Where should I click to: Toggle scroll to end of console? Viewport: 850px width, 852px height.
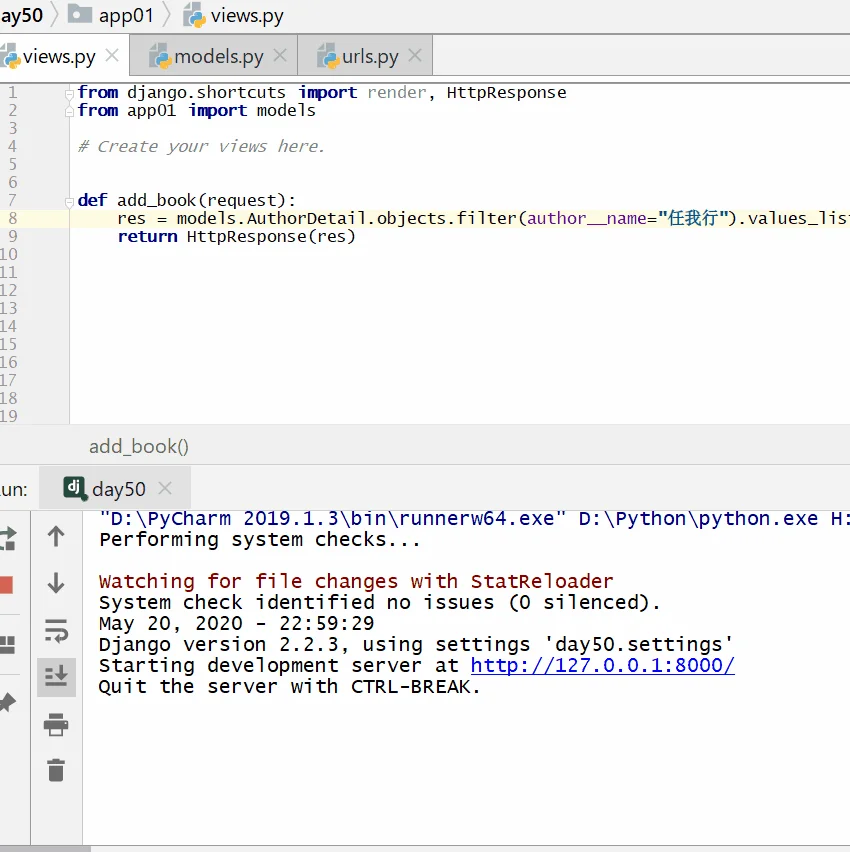pyautogui.click(x=56, y=677)
